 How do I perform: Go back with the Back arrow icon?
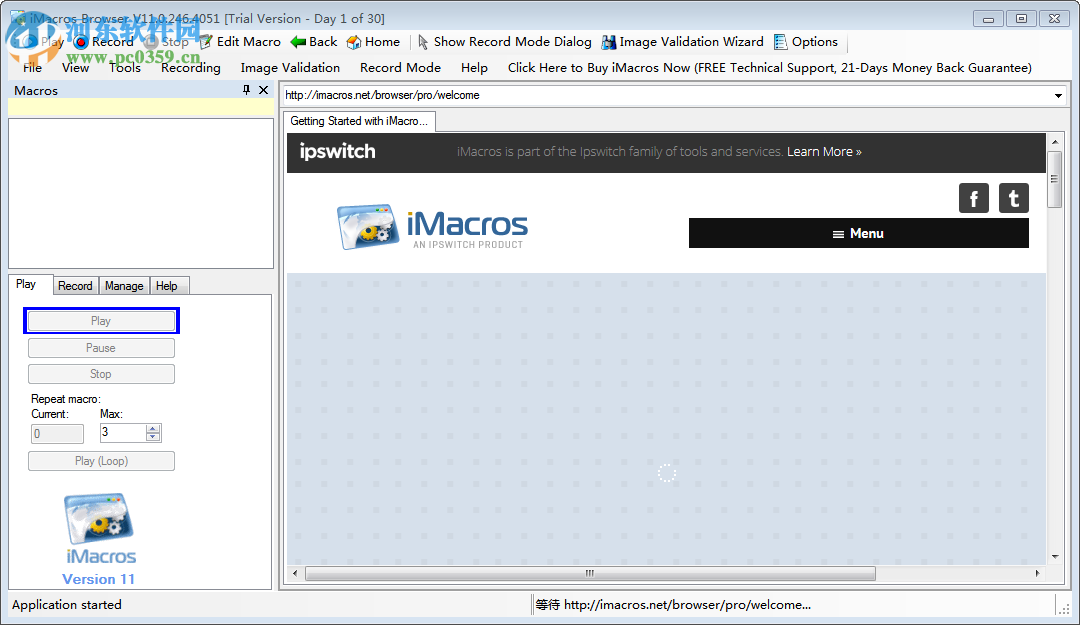click(298, 42)
